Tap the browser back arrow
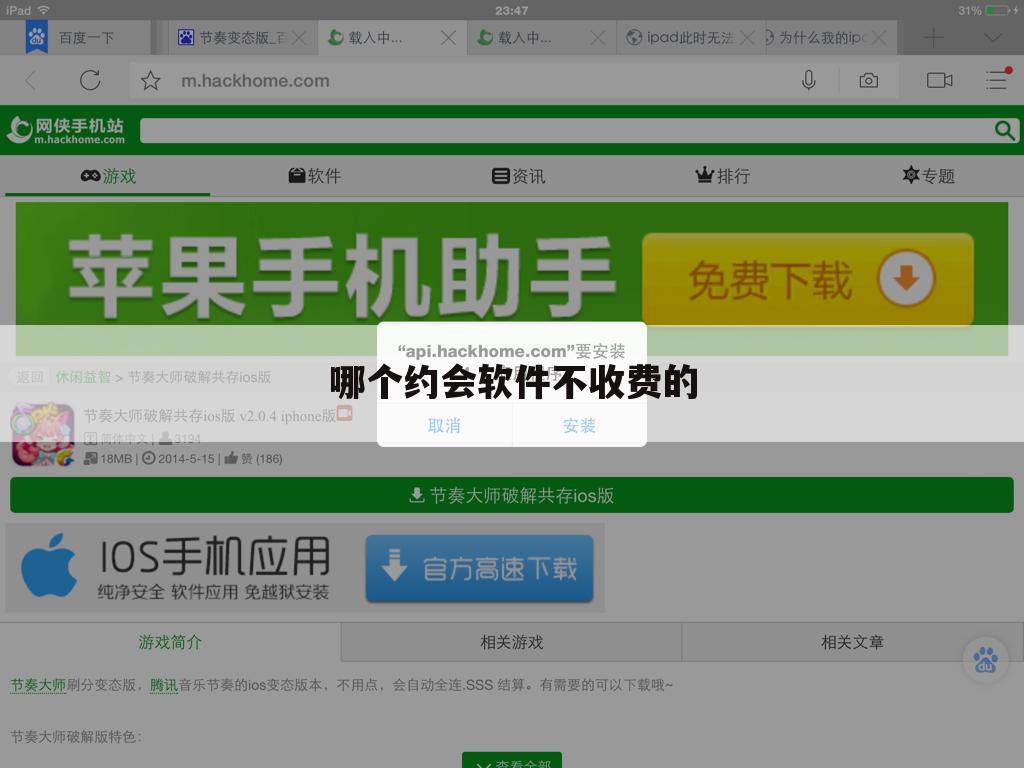The height and width of the screenshot is (768, 1024). [x=30, y=81]
